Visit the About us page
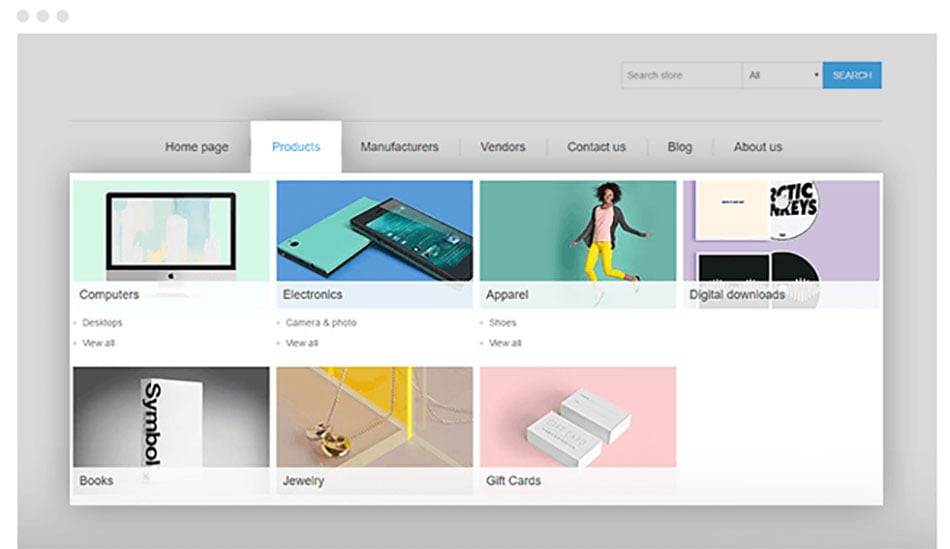This screenshot has height=549, width=950. [757, 147]
